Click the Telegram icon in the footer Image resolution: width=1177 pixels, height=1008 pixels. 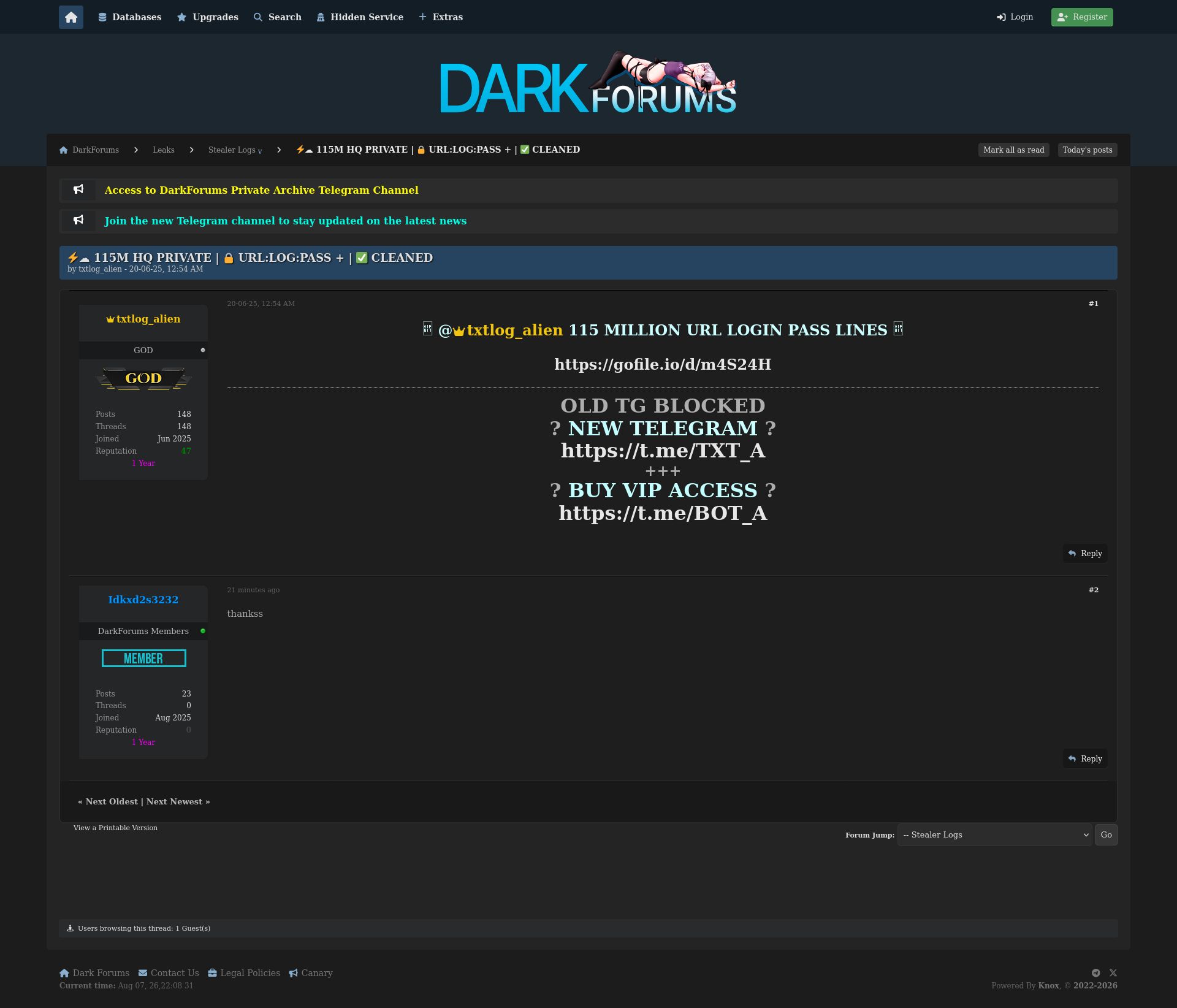click(1096, 973)
